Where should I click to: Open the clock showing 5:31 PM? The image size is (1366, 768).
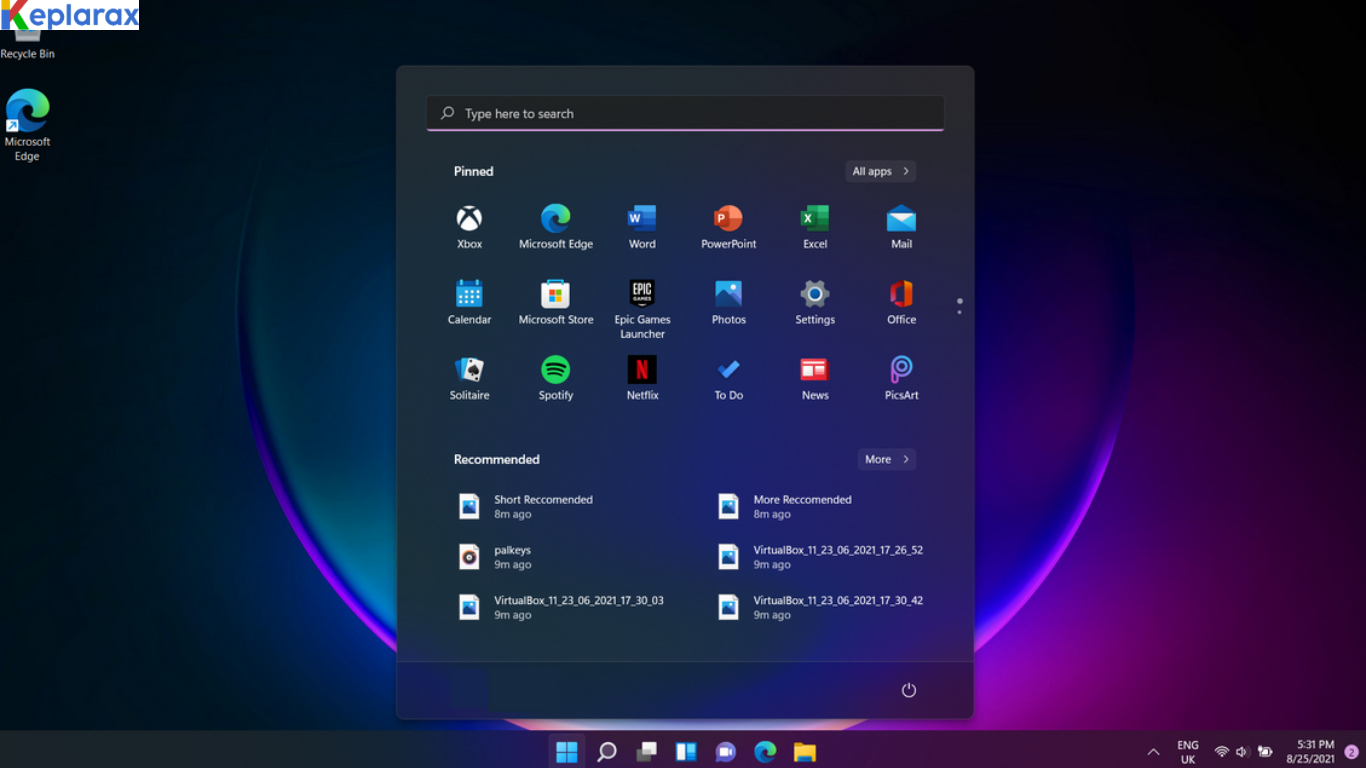pos(1311,752)
